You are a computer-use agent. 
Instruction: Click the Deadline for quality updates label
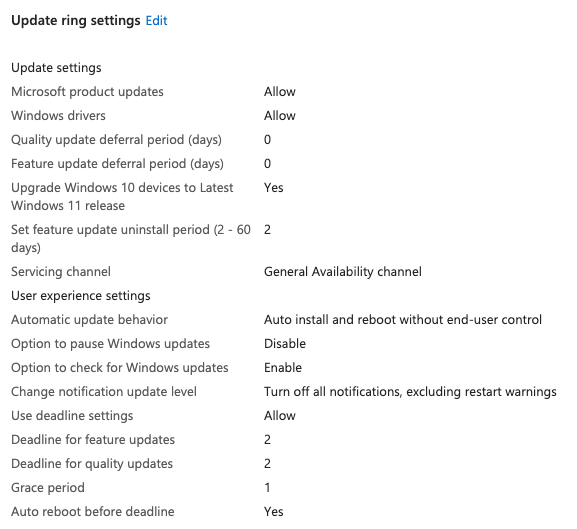click(92, 464)
